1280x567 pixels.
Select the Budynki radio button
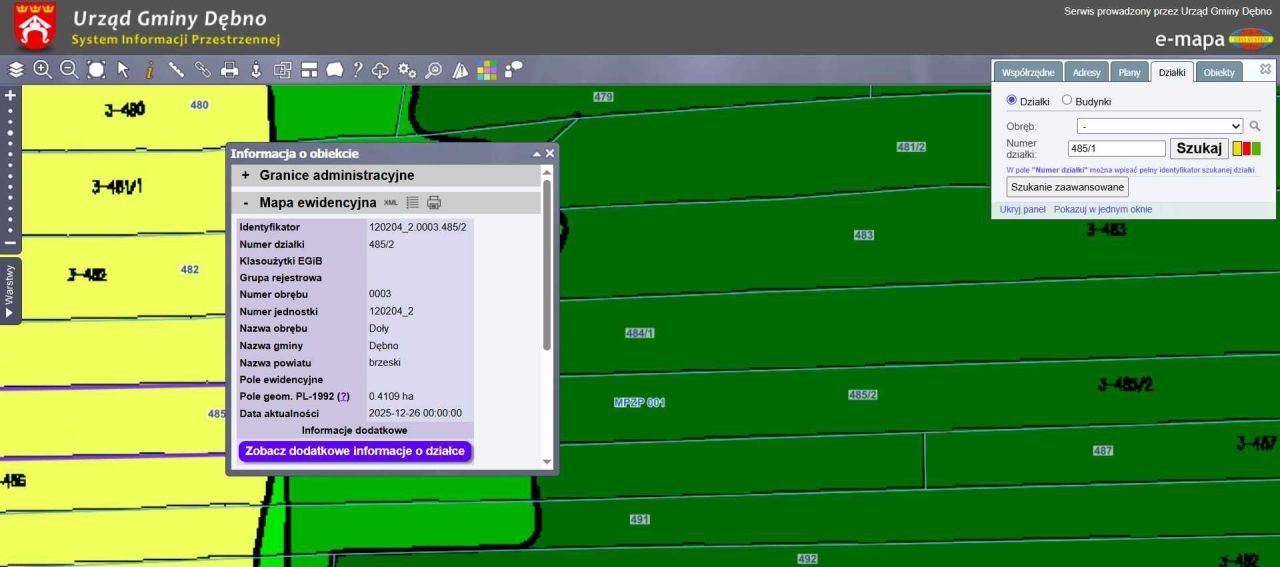pos(1066,101)
